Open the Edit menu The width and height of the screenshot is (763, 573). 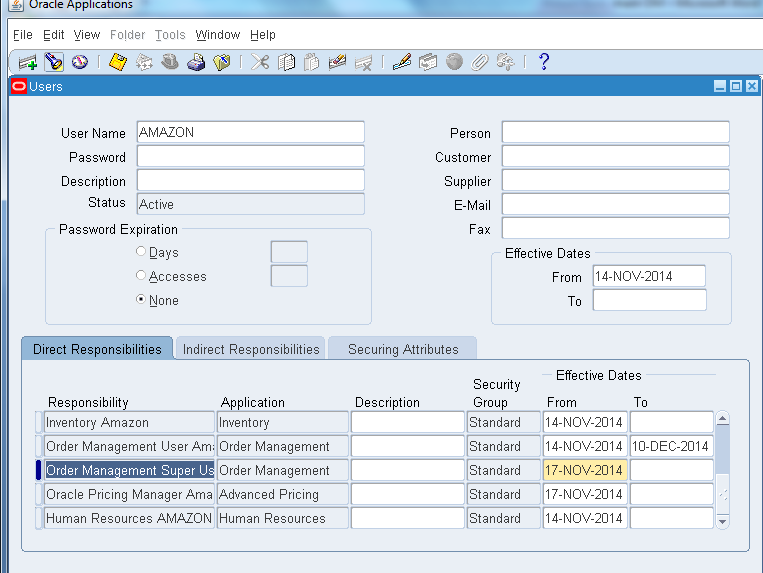pyautogui.click(x=54, y=35)
